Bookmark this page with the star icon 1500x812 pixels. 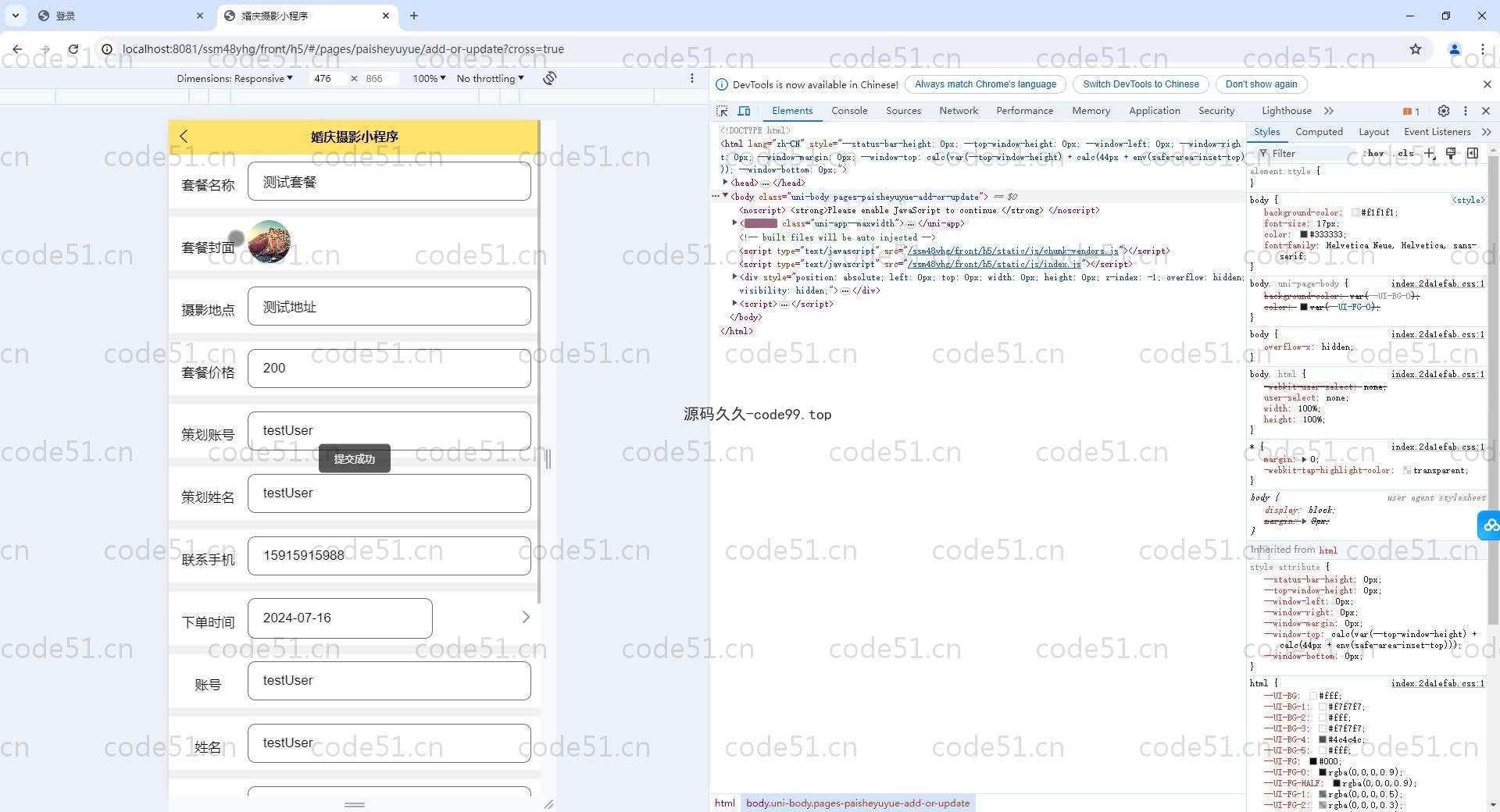[x=1416, y=49]
